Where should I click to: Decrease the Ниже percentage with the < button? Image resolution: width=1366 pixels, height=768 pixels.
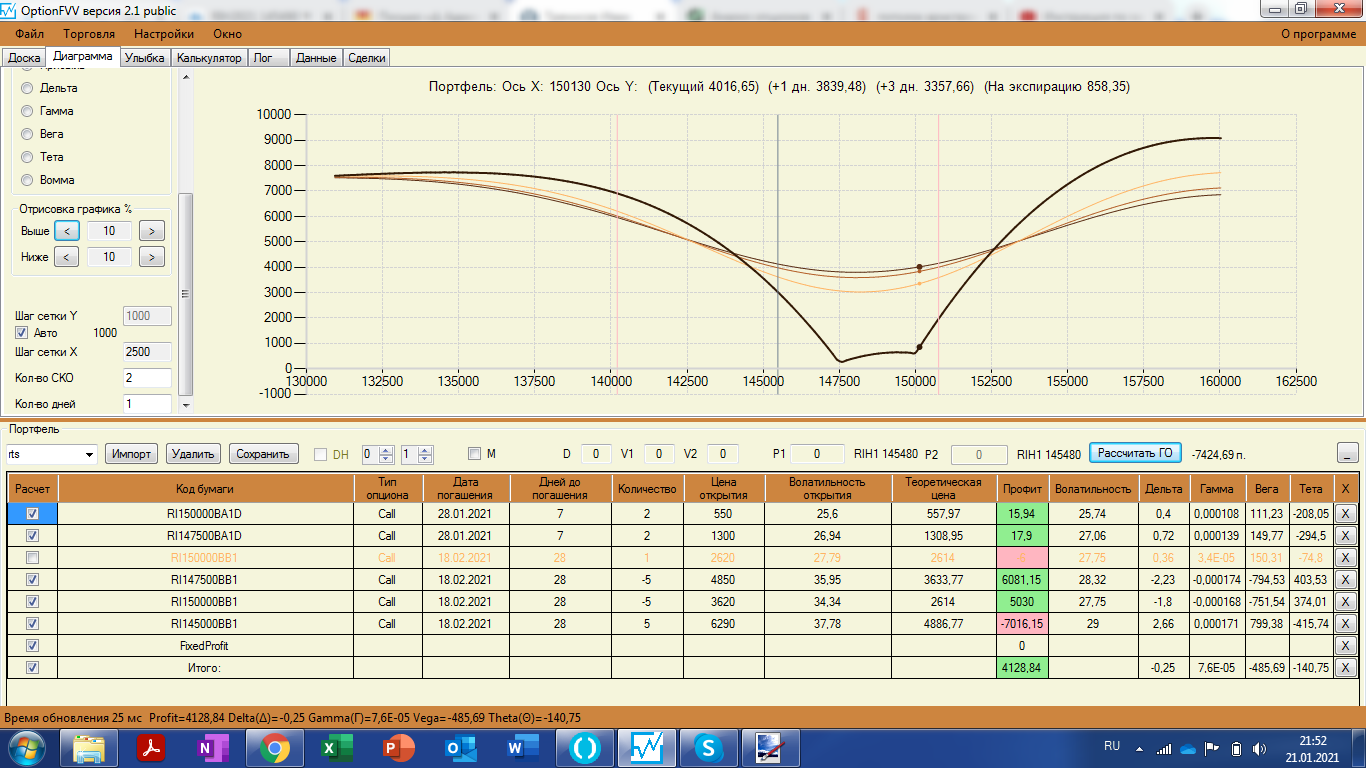point(66,257)
